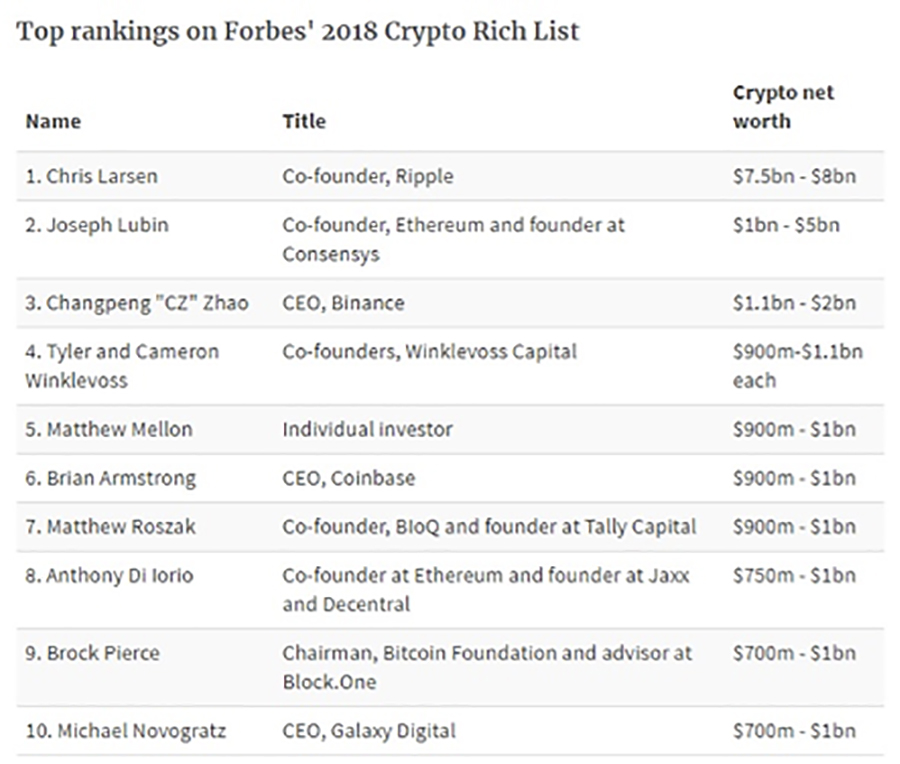This screenshot has height=764, width=900.
Task: Select the 'CEO, Binance' title text
Action: pyautogui.click(x=343, y=303)
